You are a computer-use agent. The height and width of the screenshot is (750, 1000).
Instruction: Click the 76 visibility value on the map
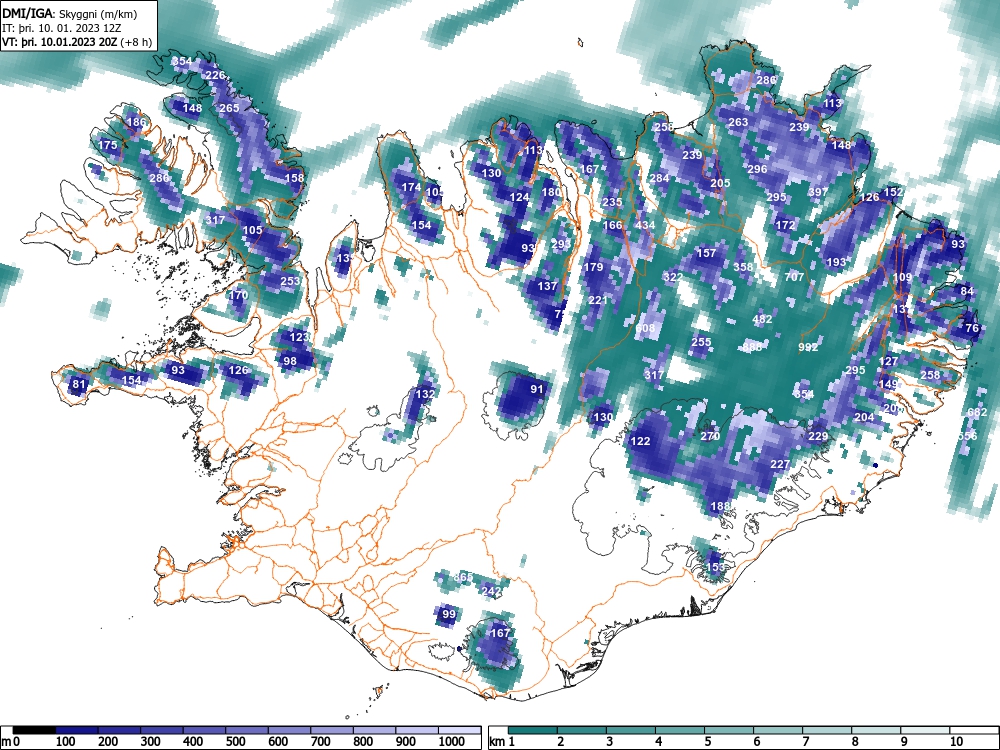972,328
